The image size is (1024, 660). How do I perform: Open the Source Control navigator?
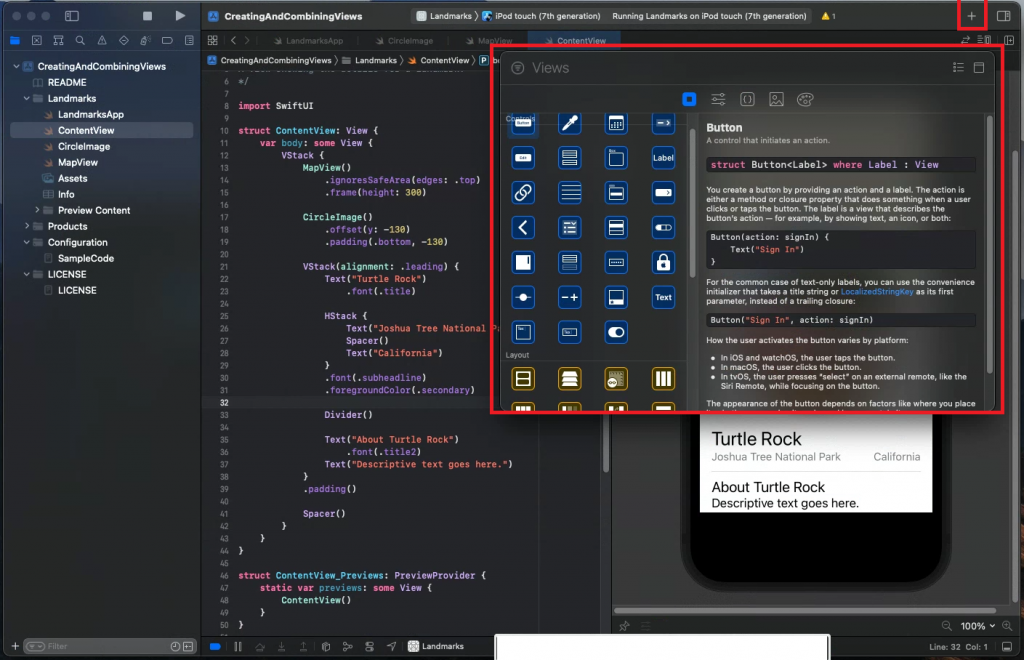(x=37, y=40)
